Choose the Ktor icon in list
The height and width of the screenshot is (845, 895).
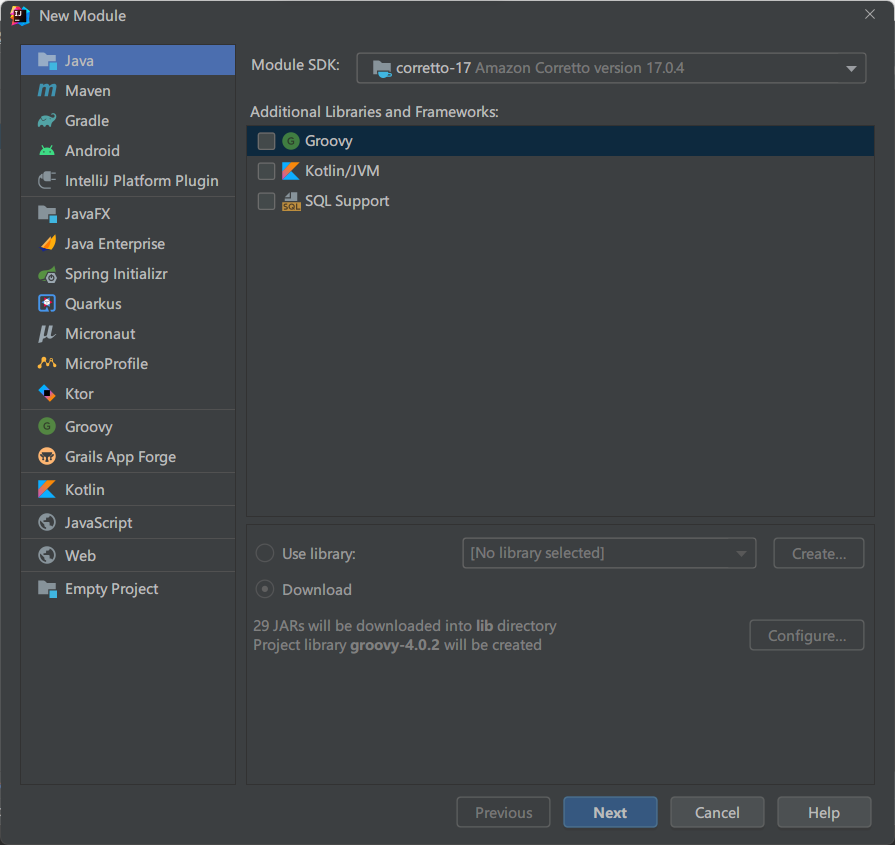click(x=47, y=394)
